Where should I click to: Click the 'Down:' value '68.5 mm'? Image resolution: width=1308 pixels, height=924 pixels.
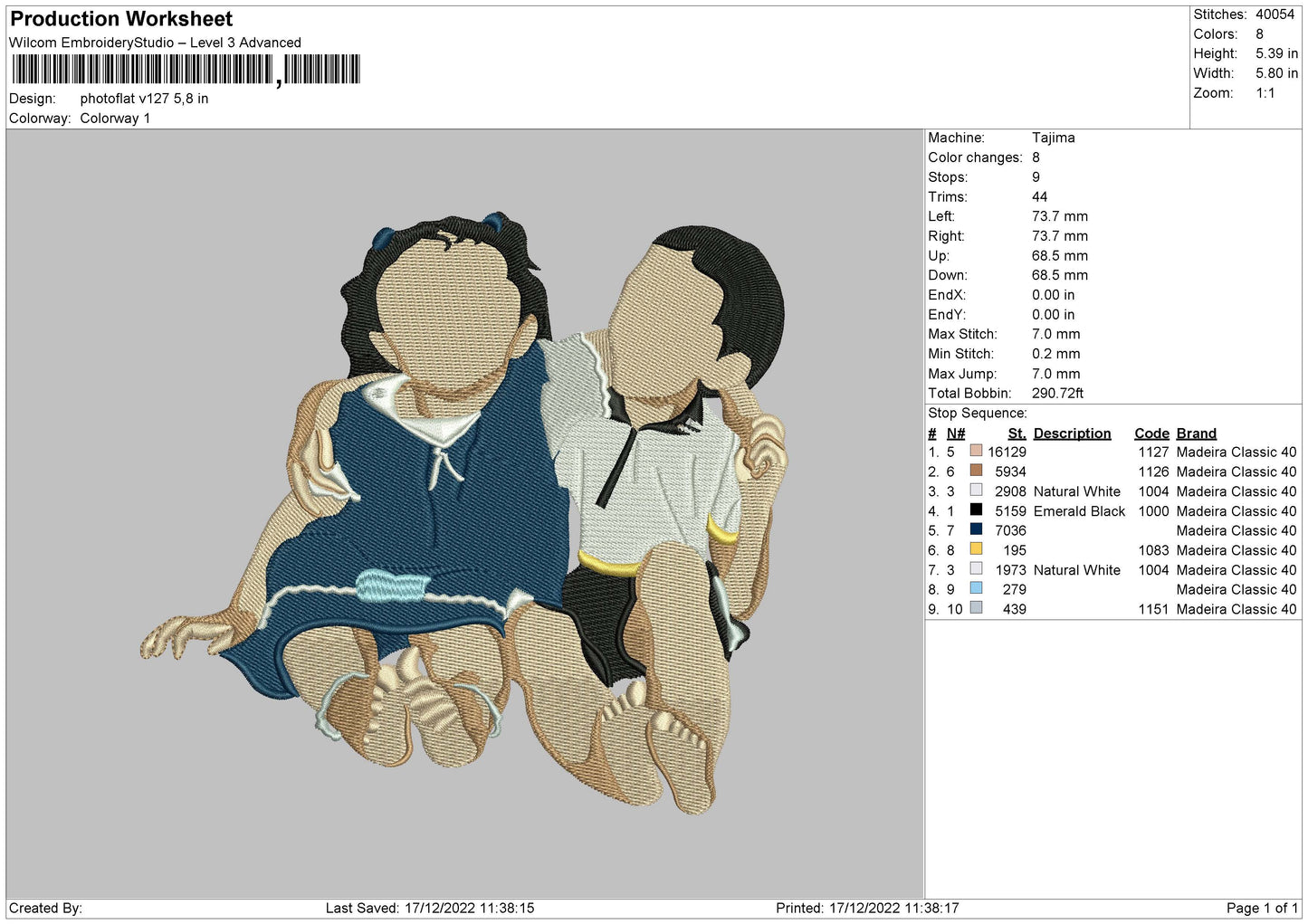tap(1060, 275)
